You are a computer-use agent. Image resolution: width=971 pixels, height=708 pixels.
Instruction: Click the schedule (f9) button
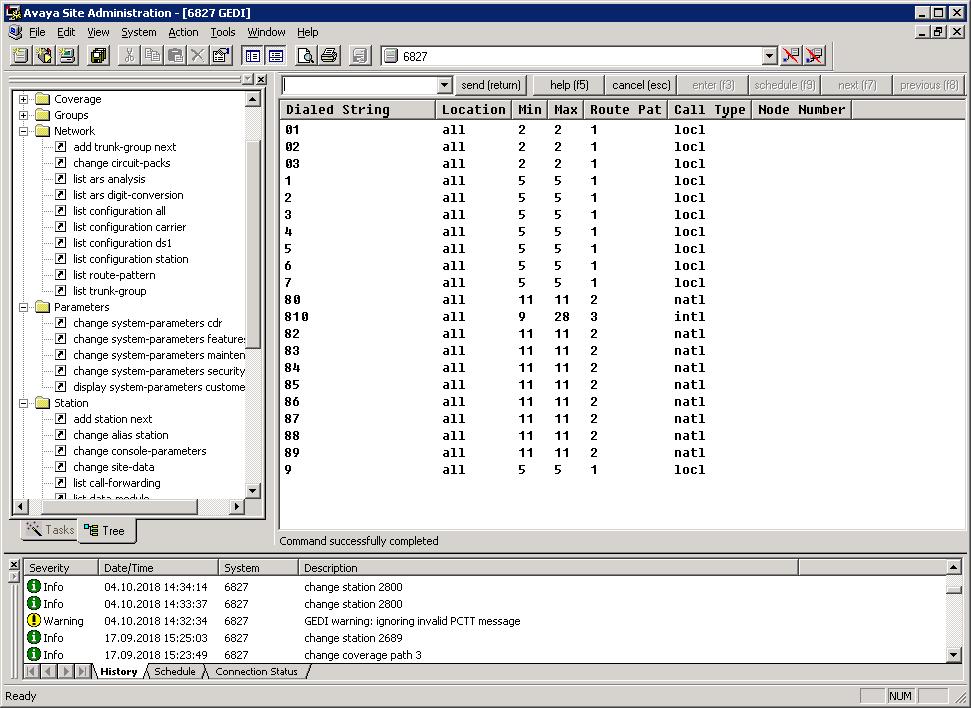tap(785, 85)
